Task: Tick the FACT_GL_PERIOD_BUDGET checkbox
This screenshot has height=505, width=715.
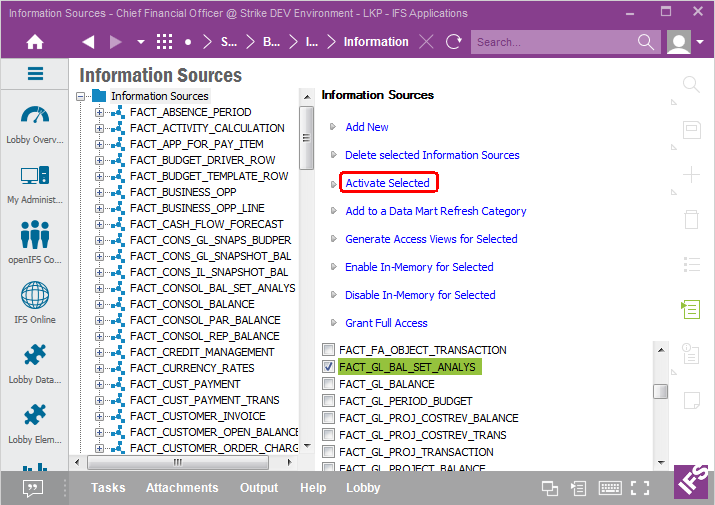Action: [x=328, y=401]
